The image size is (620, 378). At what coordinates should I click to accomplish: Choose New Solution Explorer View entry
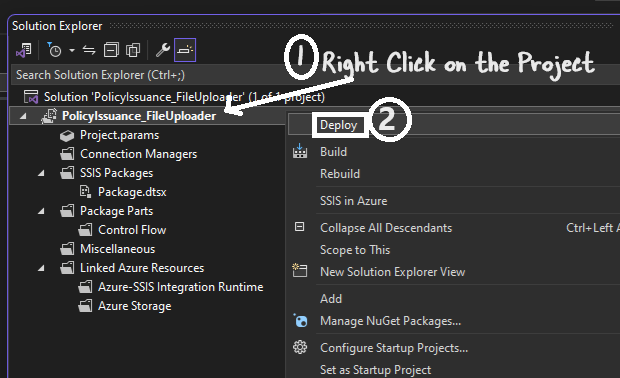tap(392, 272)
